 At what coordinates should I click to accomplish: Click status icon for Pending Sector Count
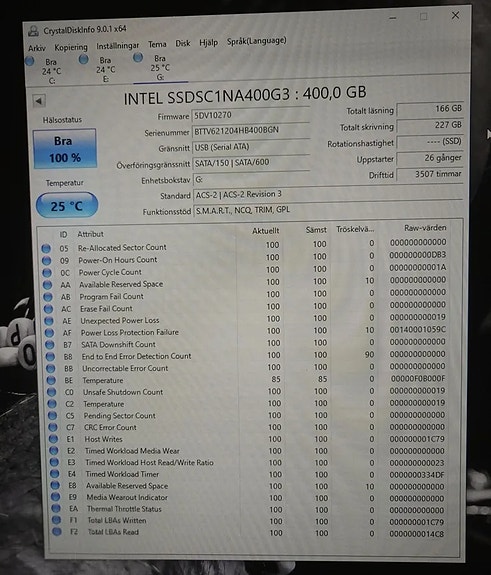[x=52, y=416]
